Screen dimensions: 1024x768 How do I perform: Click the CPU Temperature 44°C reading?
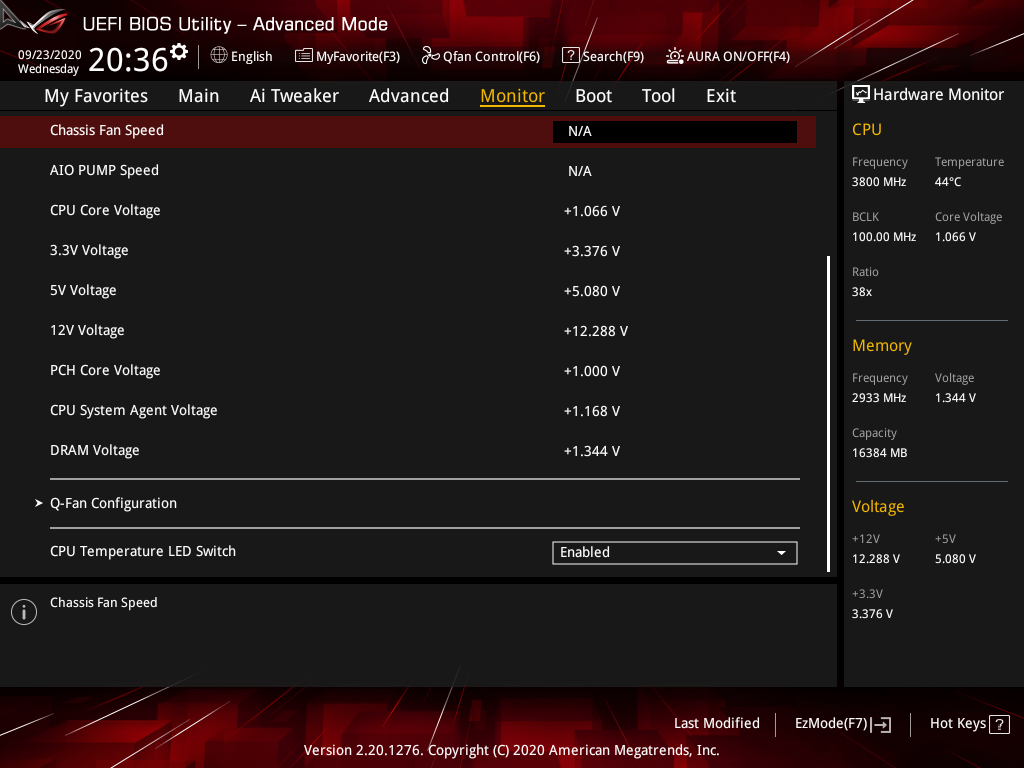(x=948, y=182)
